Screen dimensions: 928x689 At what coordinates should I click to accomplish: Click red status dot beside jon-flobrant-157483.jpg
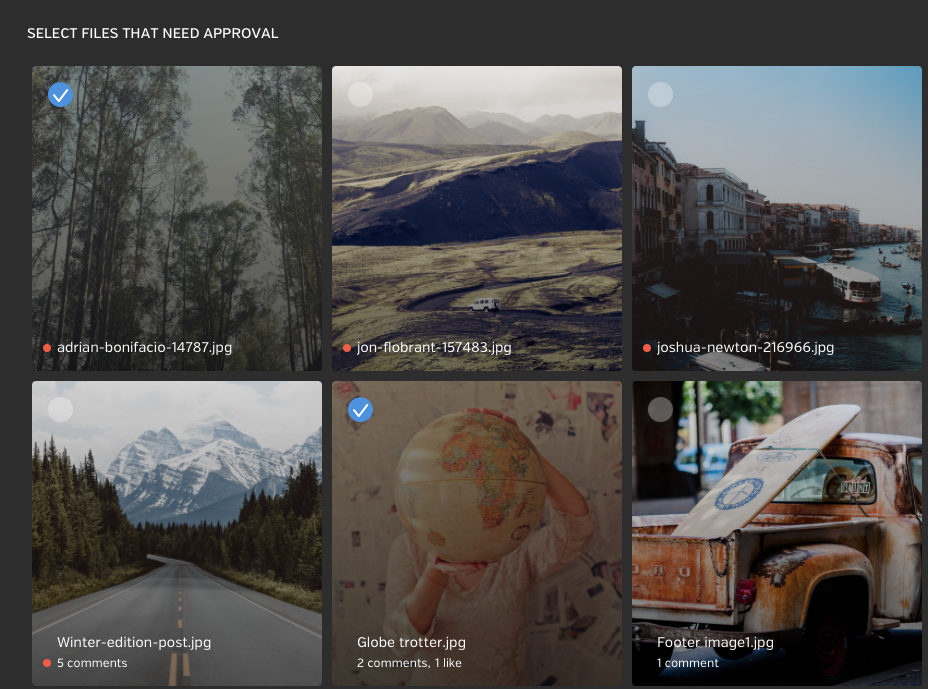347,348
